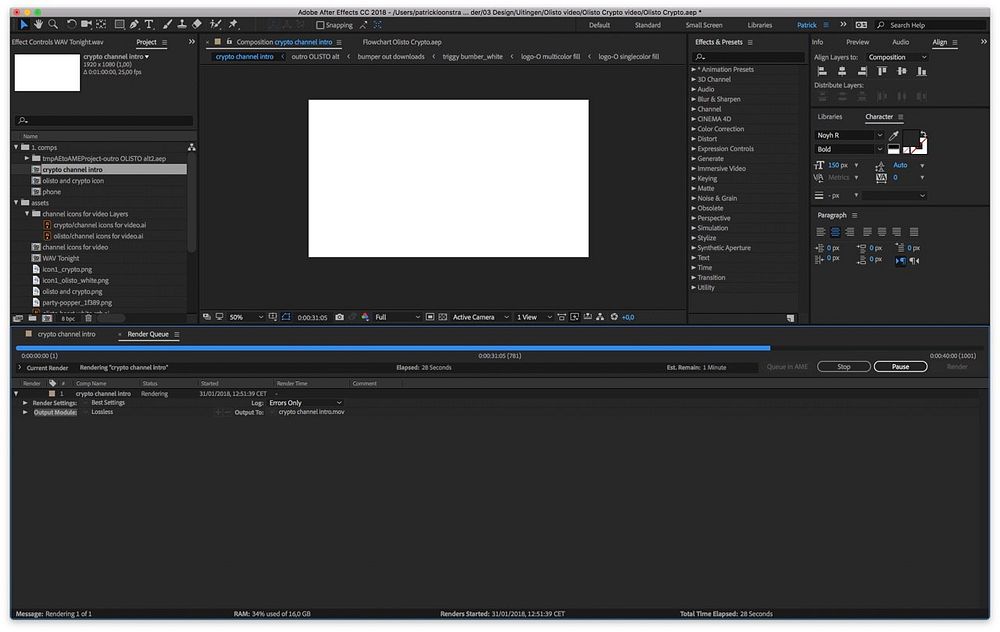This screenshot has width=1000, height=632.
Task: Select the Hand tool in toolbar
Action: click(38, 24)
